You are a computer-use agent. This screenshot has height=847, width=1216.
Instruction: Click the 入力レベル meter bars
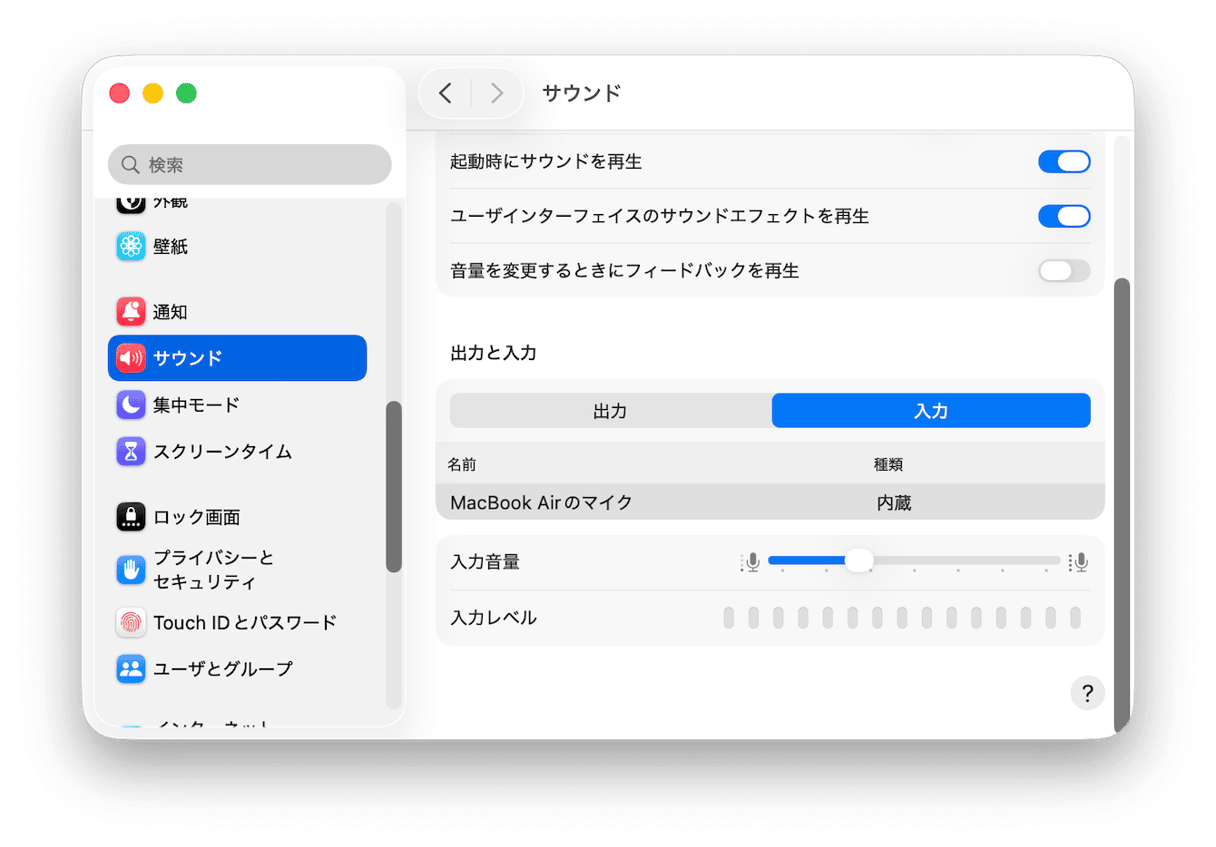point(902,618)
